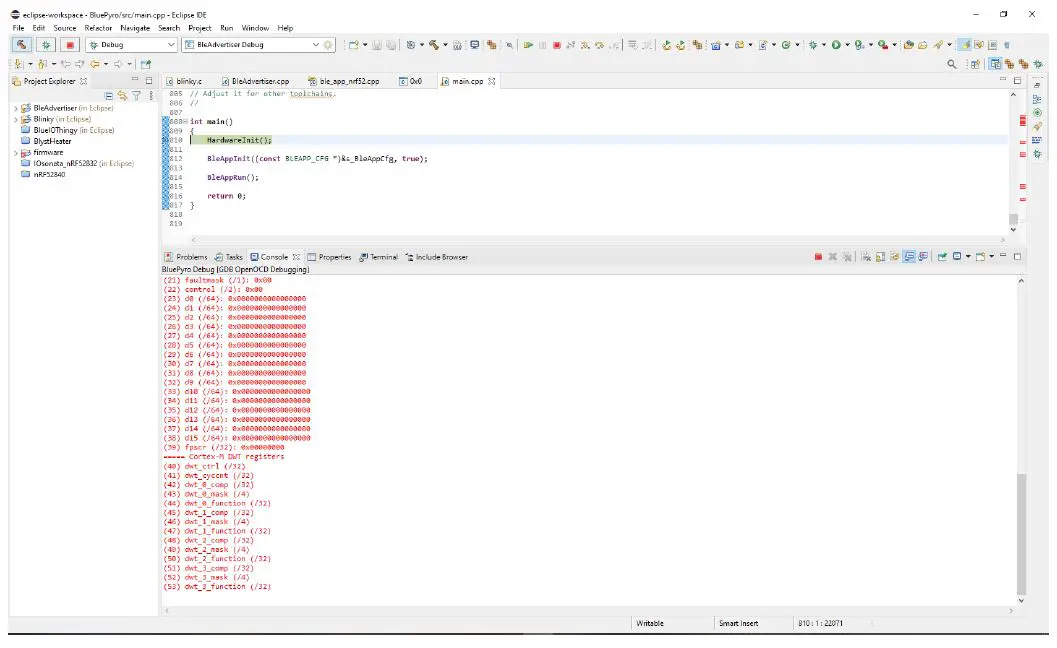
Task: Click the Project Explorer filter icon
Action: click(137, 96)
